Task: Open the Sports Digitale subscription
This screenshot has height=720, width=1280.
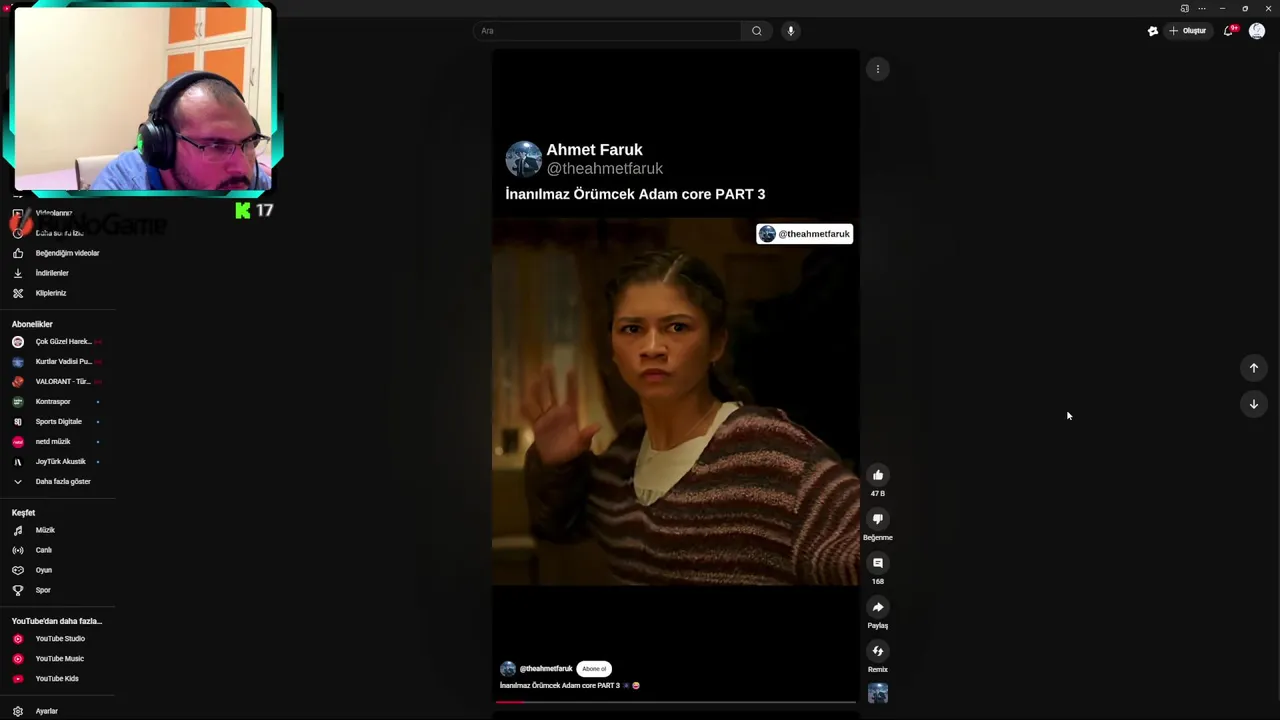Action: tap(57, 422)
